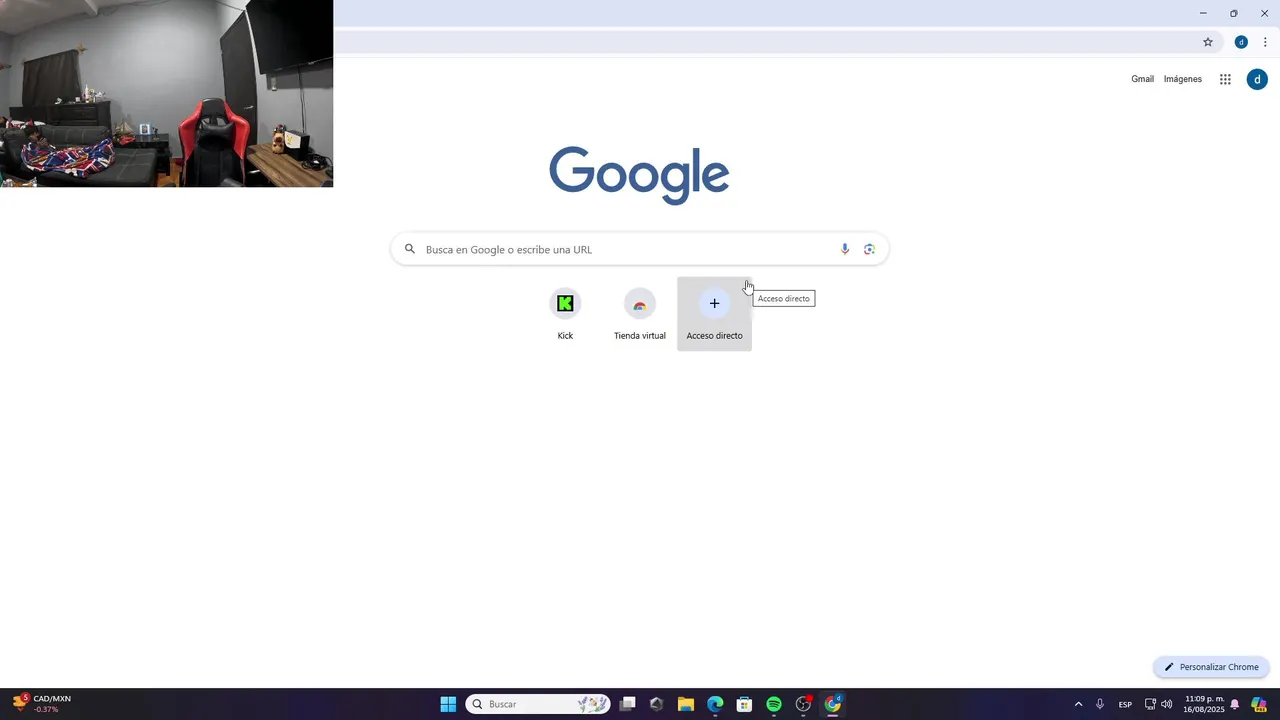Image resolution: width=1280 pixels, height=720 pixels.
Task: Click Personalizar Chrome button
Action: click(1211, 667)
